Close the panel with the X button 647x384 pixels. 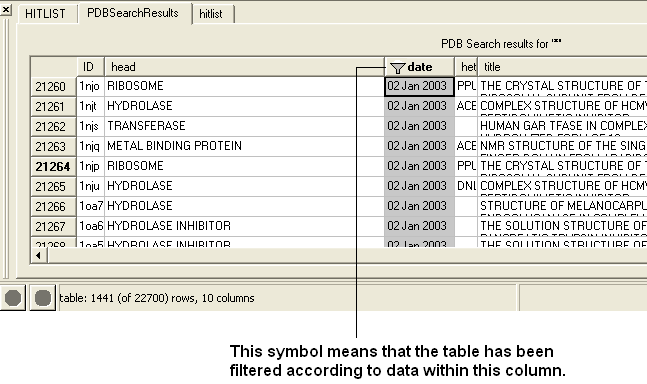point(5,9)
